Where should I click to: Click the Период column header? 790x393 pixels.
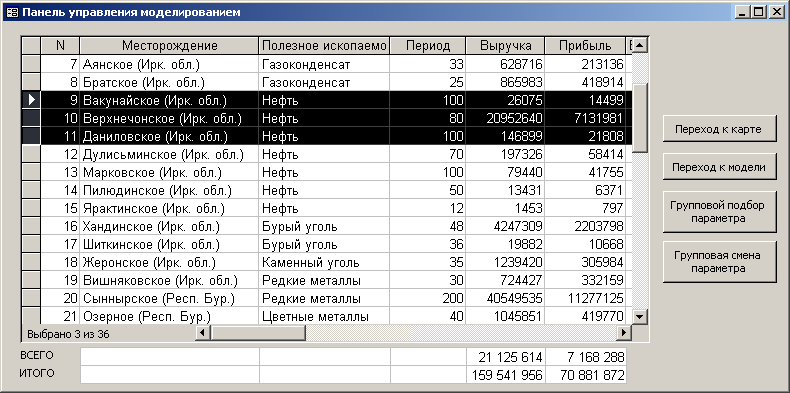428,46
